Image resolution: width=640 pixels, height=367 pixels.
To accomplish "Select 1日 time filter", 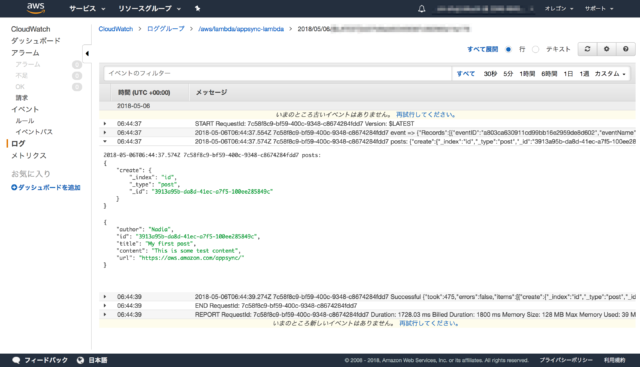I will [568, 74].
